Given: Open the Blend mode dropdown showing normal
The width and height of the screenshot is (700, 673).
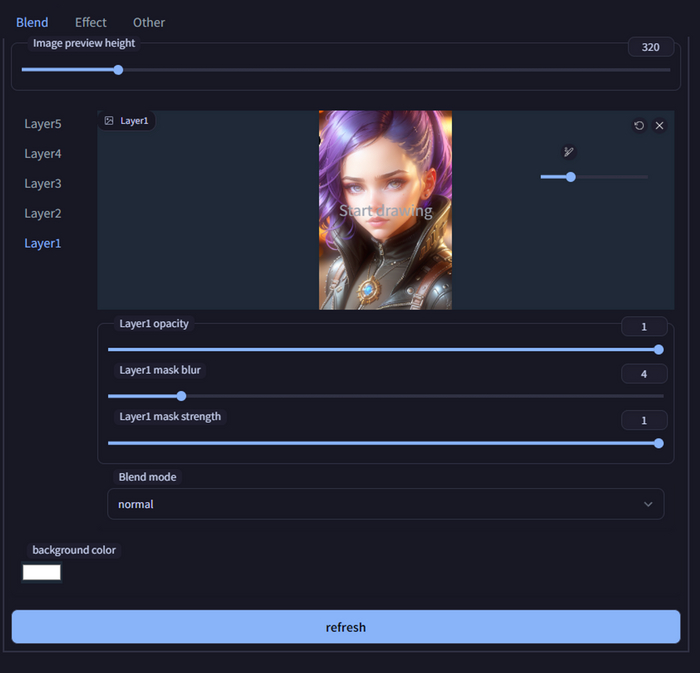Looking at the screenshot, I should click(386, 504).
